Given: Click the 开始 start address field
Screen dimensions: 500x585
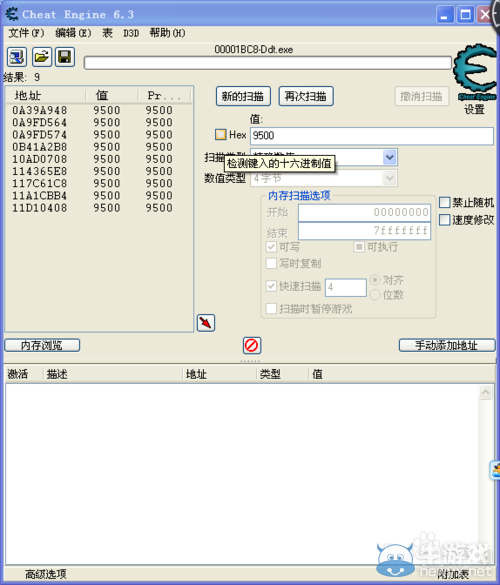Looking at the screenshot, I should (364, 213).
